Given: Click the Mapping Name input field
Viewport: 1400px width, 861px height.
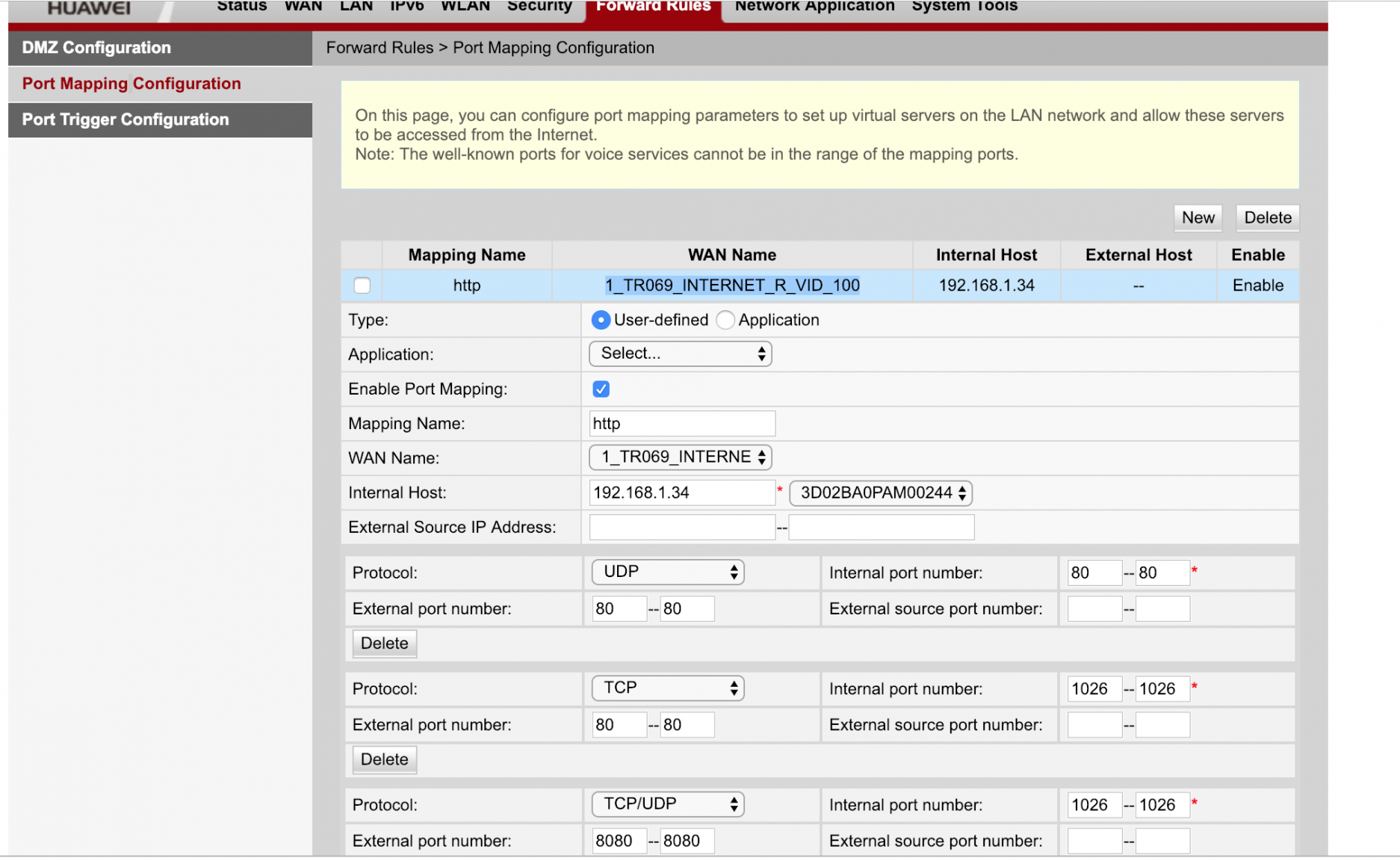Looking at the screenshot, I should coord(682,424).
